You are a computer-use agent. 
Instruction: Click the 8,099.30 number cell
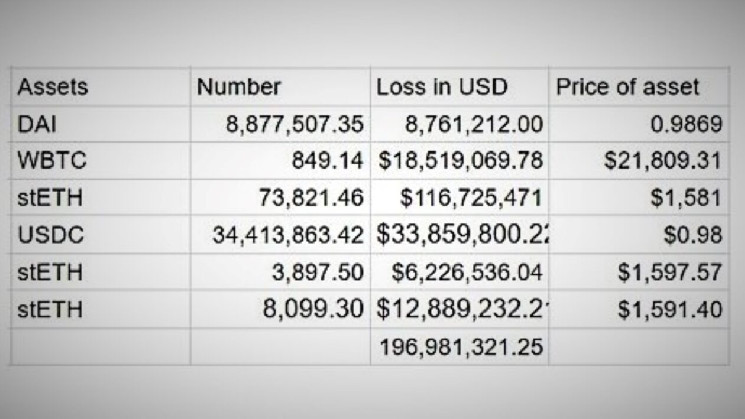coord(280,309)
